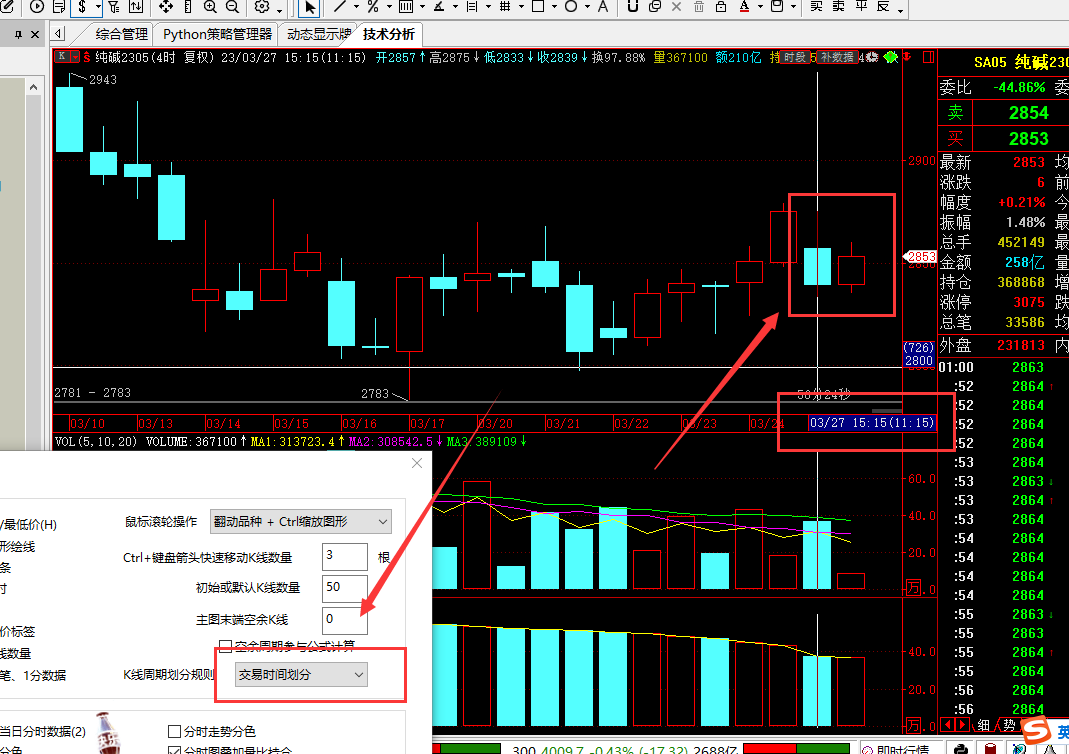
Task: Click the dark red database icon in status bar
Action: [991, 749]
